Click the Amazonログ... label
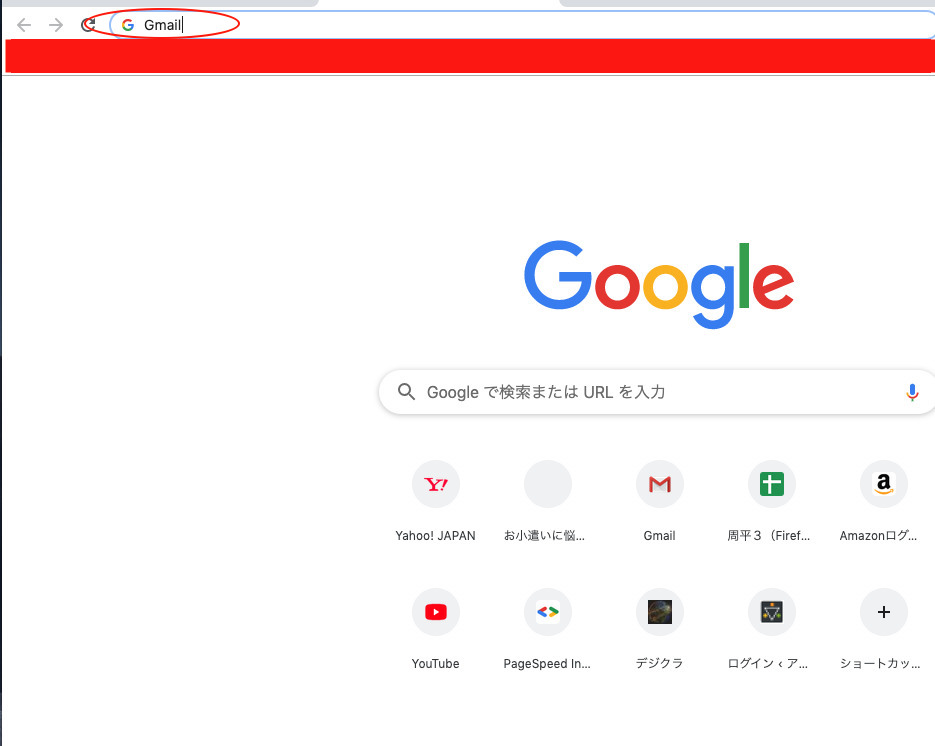This screenshot has width=935, height=746. [x=878, y=535]
